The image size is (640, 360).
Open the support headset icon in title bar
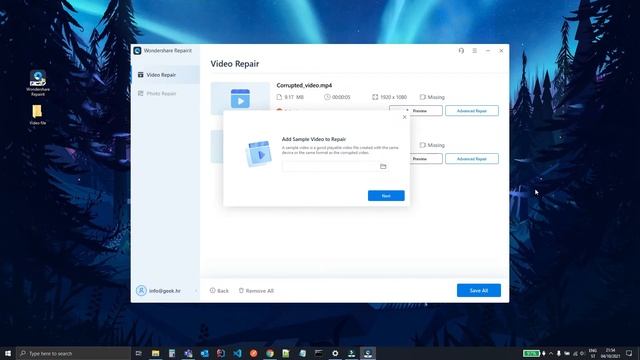(461, 51)
